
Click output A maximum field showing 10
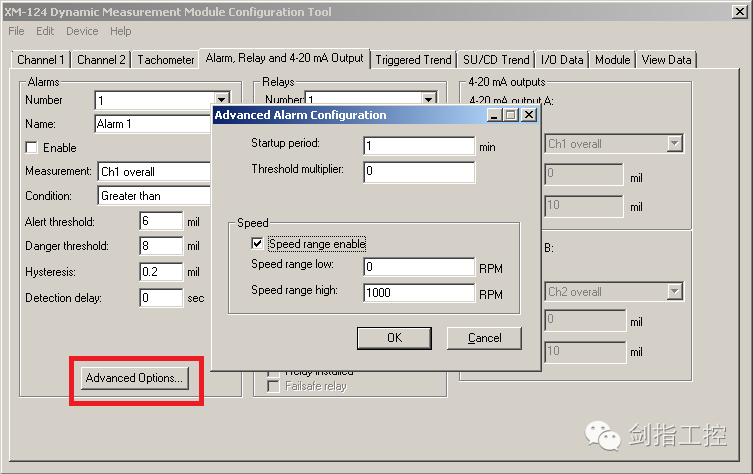click(x=584, y=206)
